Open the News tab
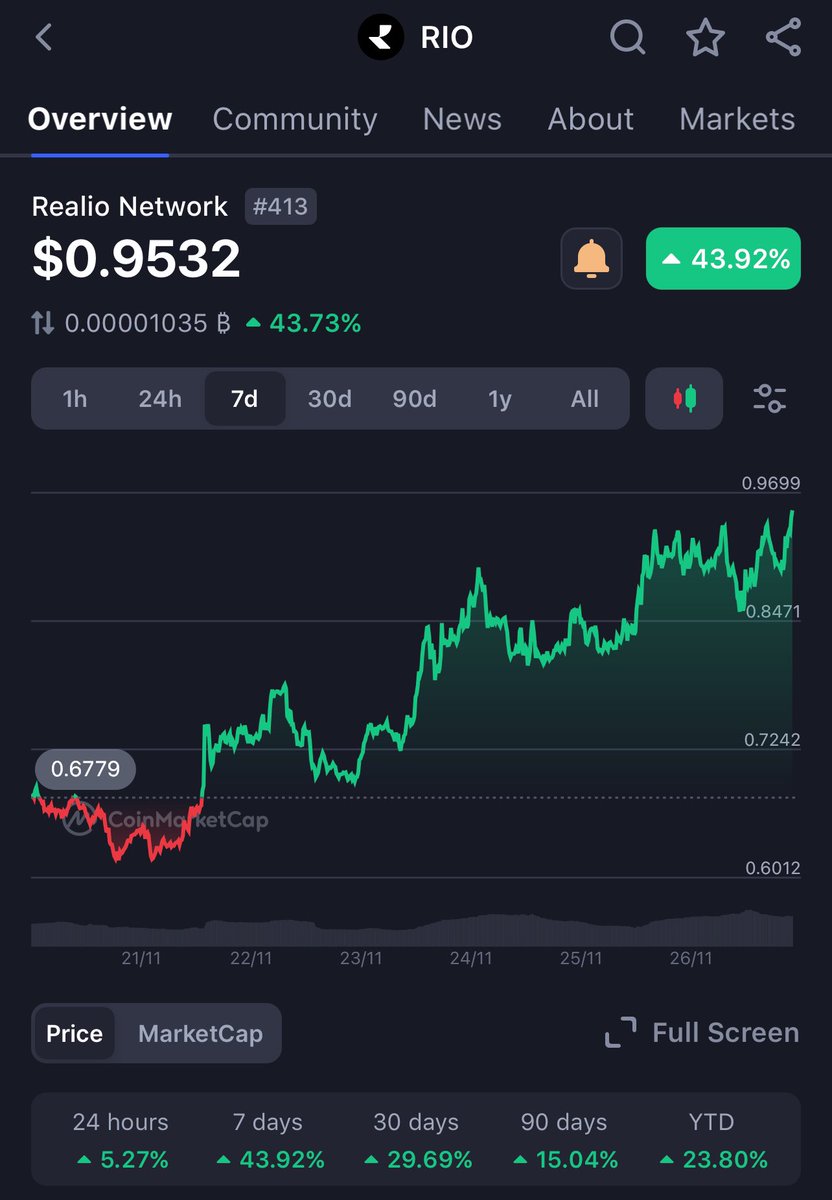This screenshot has height=1200, width=832. (x=462, y=119)
